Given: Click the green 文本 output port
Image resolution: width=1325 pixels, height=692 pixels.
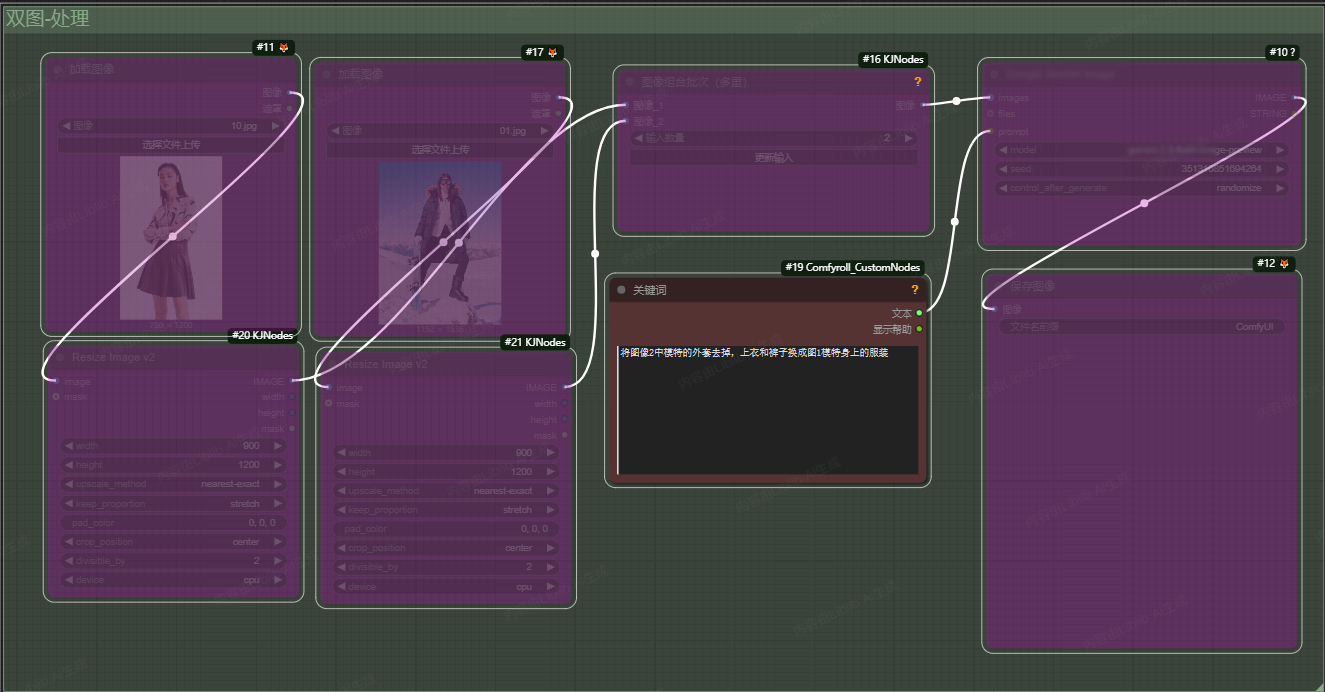Looking at the screenshot, I should coord(919,313).
